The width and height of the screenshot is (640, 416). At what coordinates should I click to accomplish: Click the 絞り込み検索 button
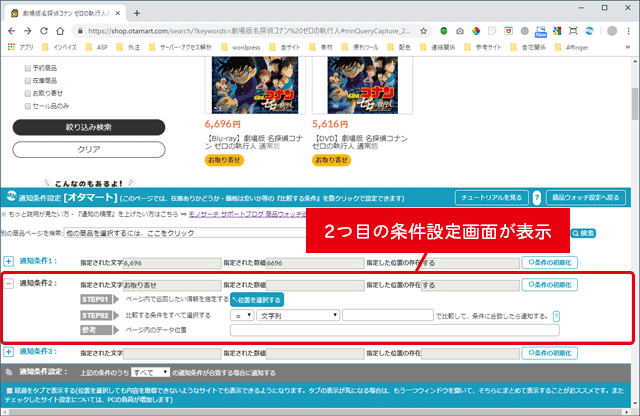89,127
